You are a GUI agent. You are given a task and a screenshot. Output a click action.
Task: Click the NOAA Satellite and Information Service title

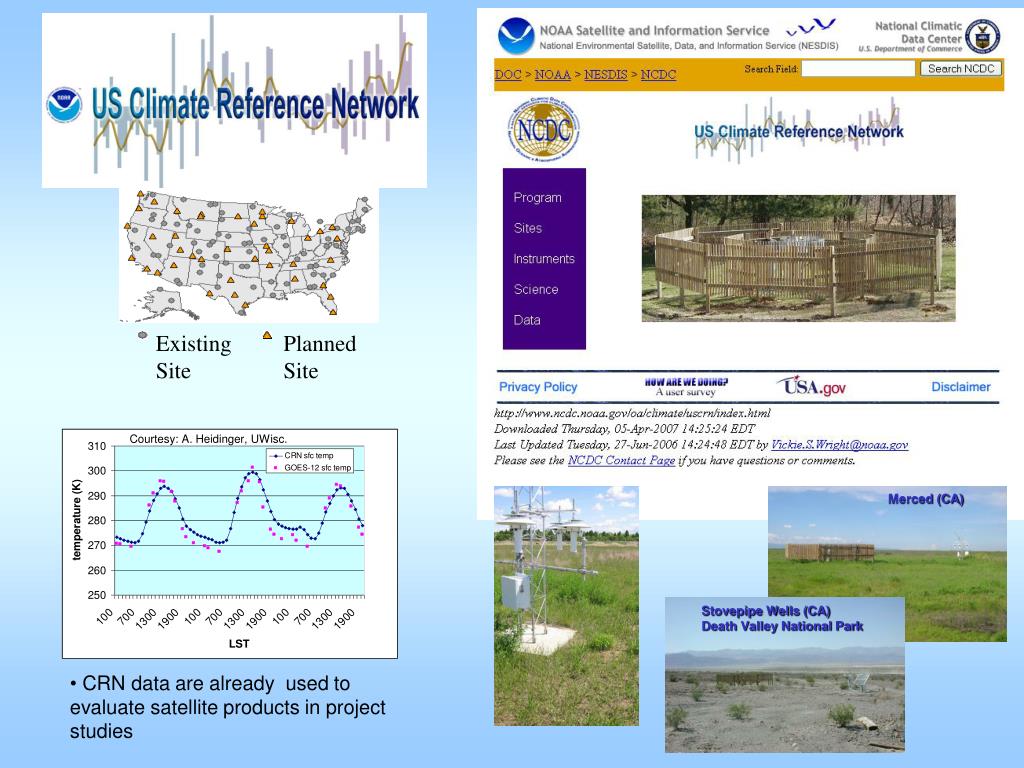click(654, 30)
